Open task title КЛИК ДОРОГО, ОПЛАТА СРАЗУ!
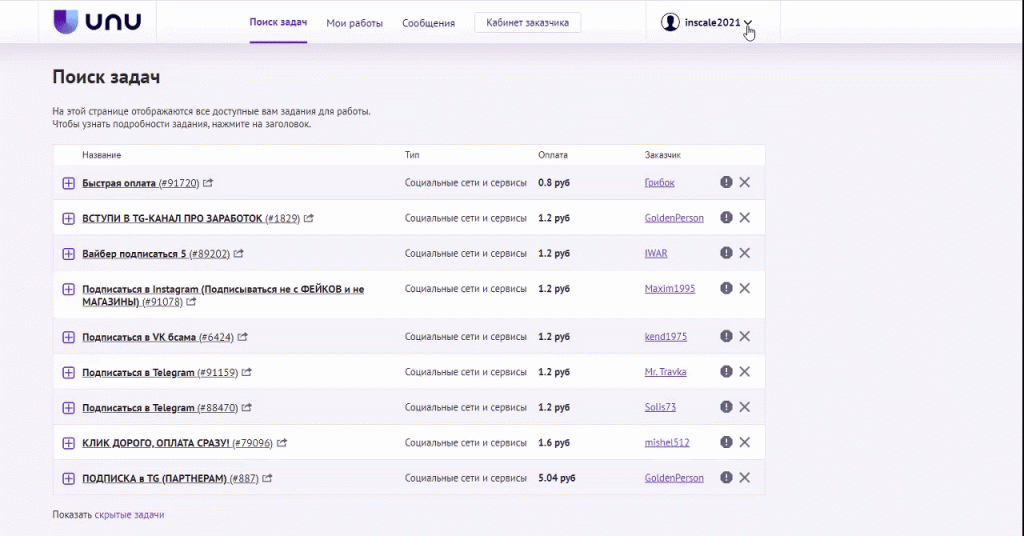The width and height of the screenshot is (1024, 536). coord(155,443)
